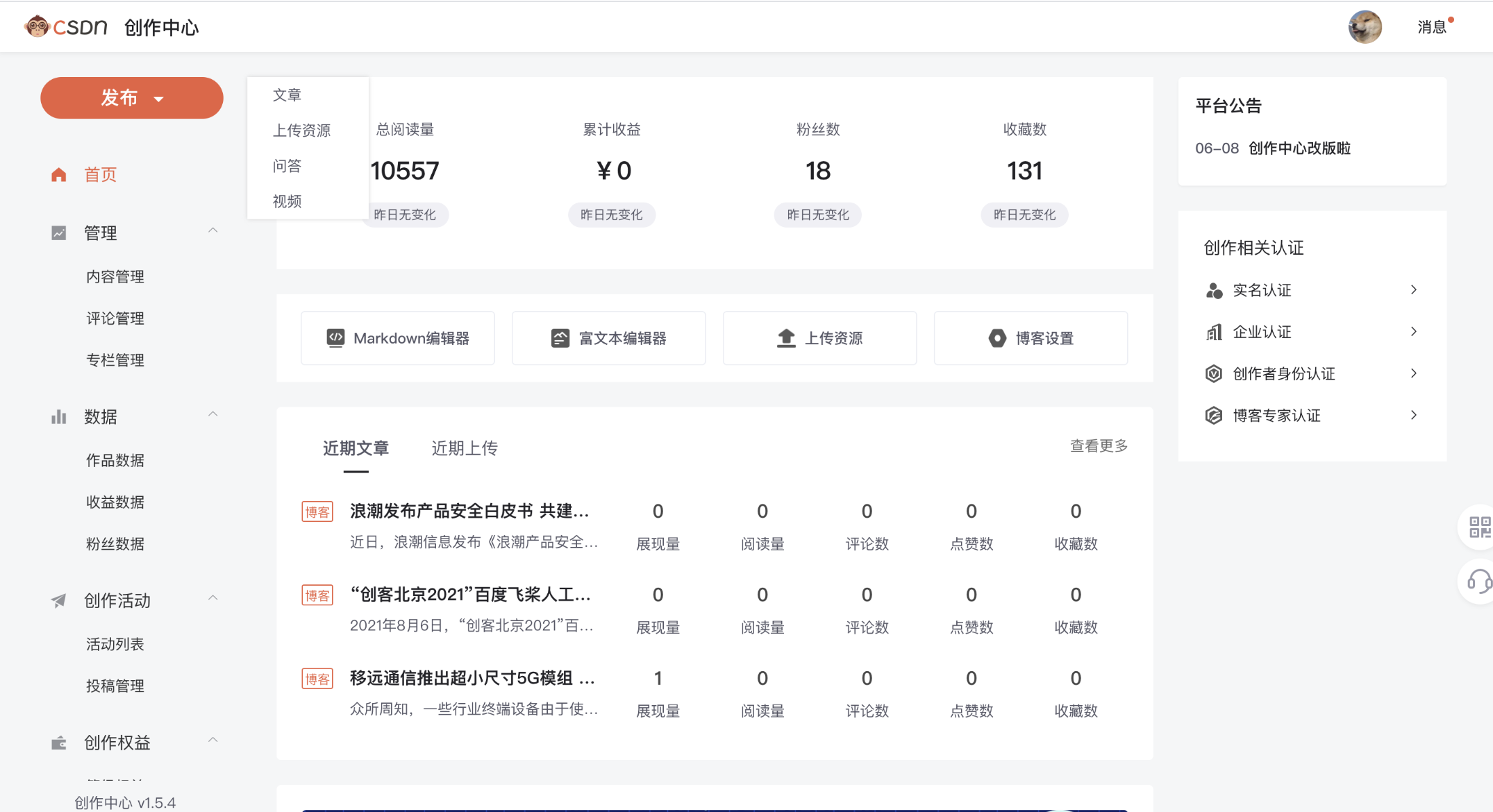Viewport: 1493px width, 812px height.
Task: Click the 创作活动 paper-plane icon
Action: point(58,600)
